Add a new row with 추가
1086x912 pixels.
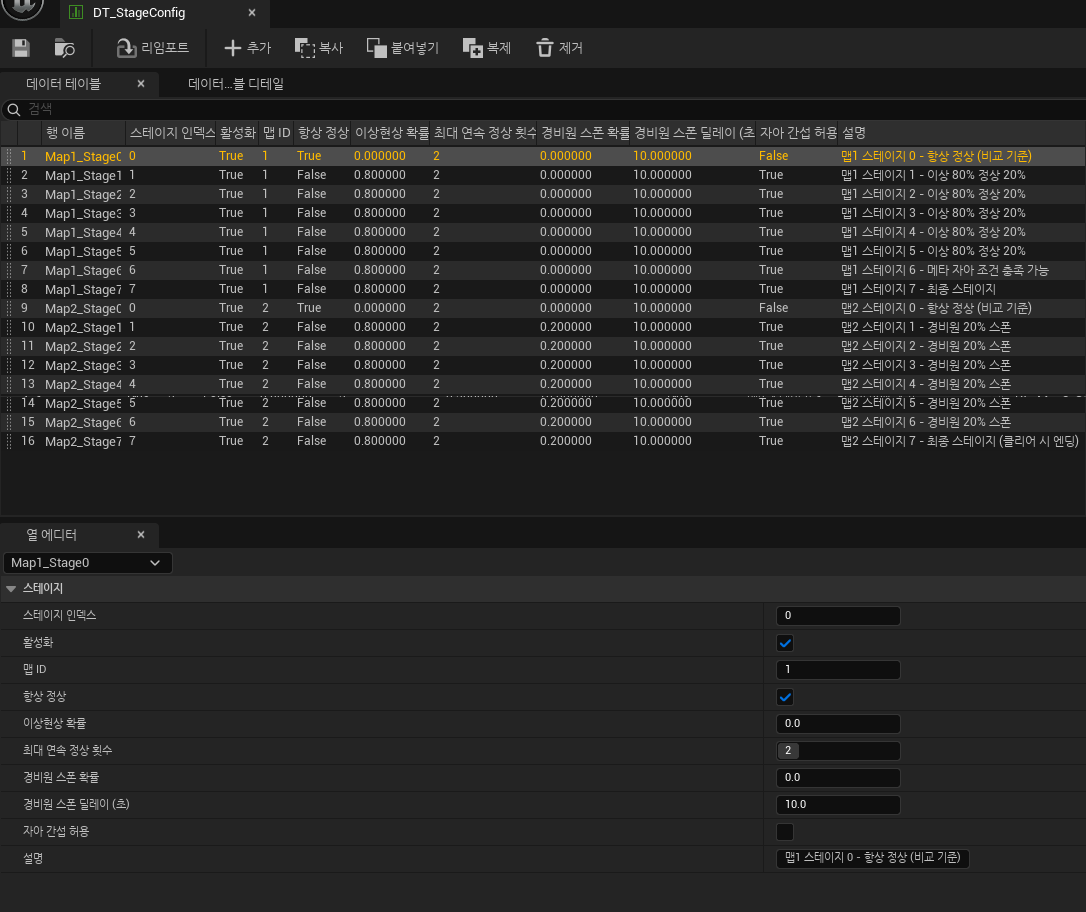coord(247,48)
